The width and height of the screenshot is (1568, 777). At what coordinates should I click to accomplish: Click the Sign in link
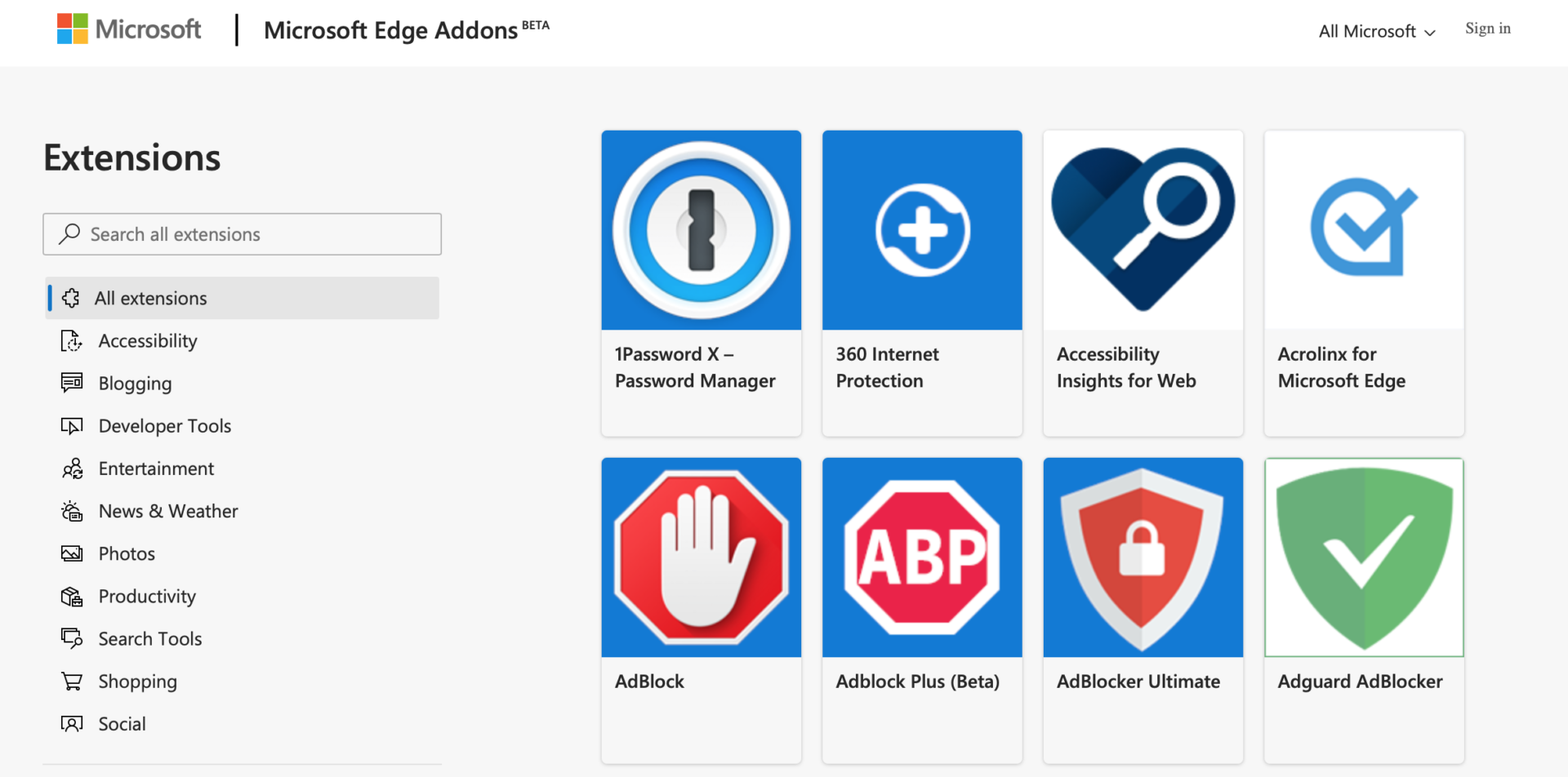point(1487,29)
